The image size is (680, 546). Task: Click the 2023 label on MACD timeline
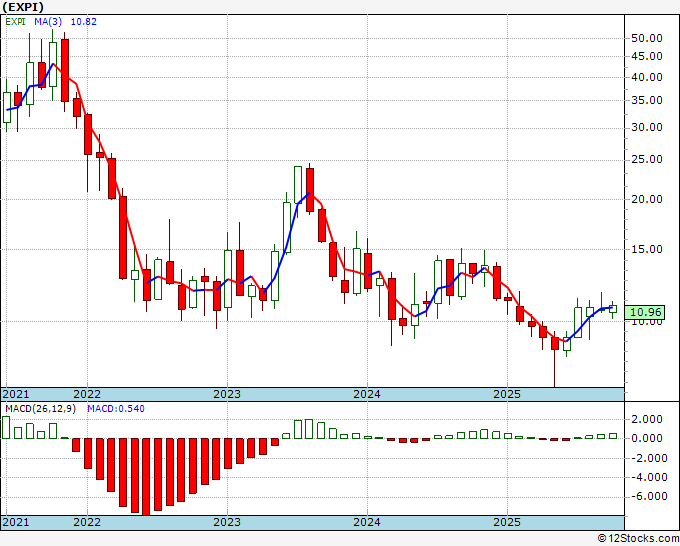click(227, 522)
